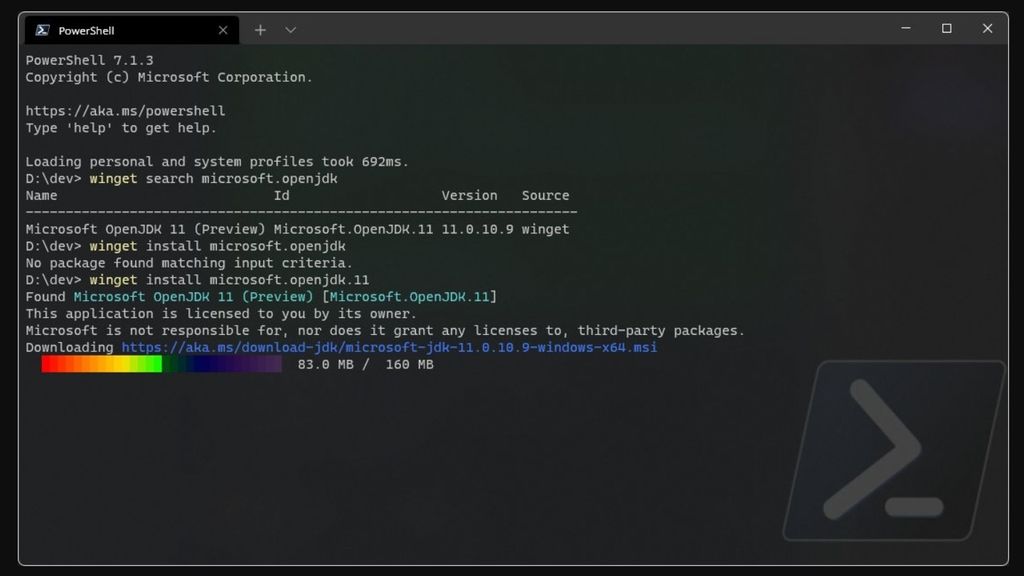Minimize the terminal window
The width and height of the screenshot is (1024, 576).
point(906,28)
